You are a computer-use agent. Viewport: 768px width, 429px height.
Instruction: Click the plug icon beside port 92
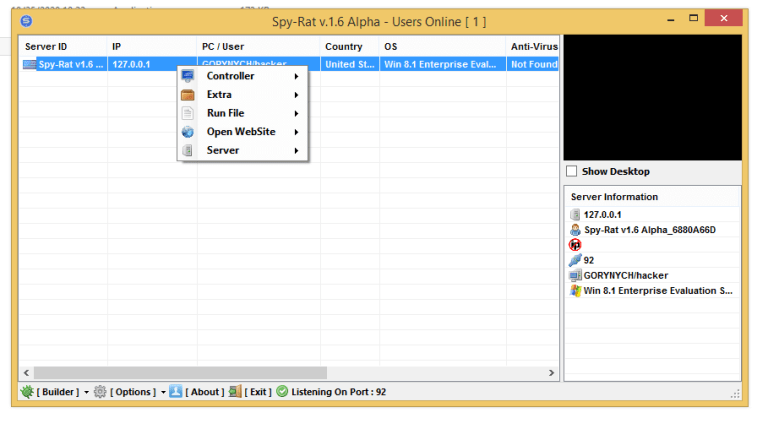(575, 260)
